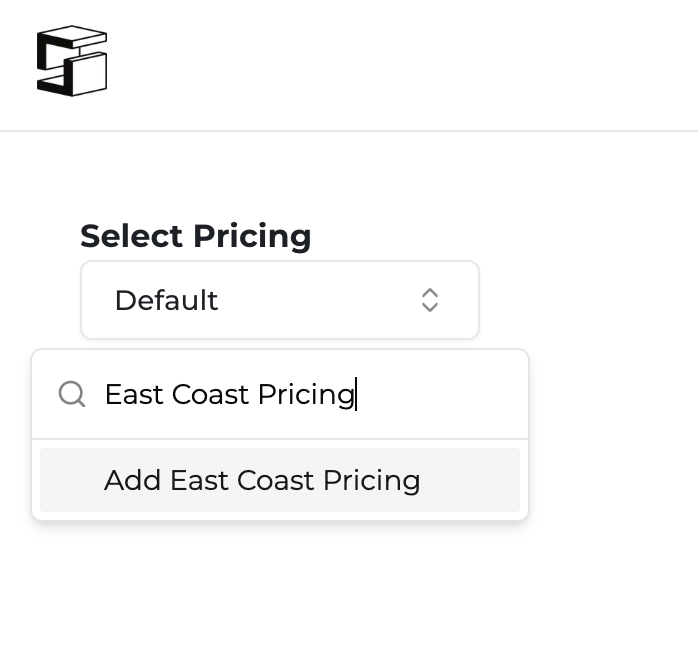The width and height of the screenshot is (698, 662).
Task: Go home via the top-left logo
Action: click(x=71, y=62)
